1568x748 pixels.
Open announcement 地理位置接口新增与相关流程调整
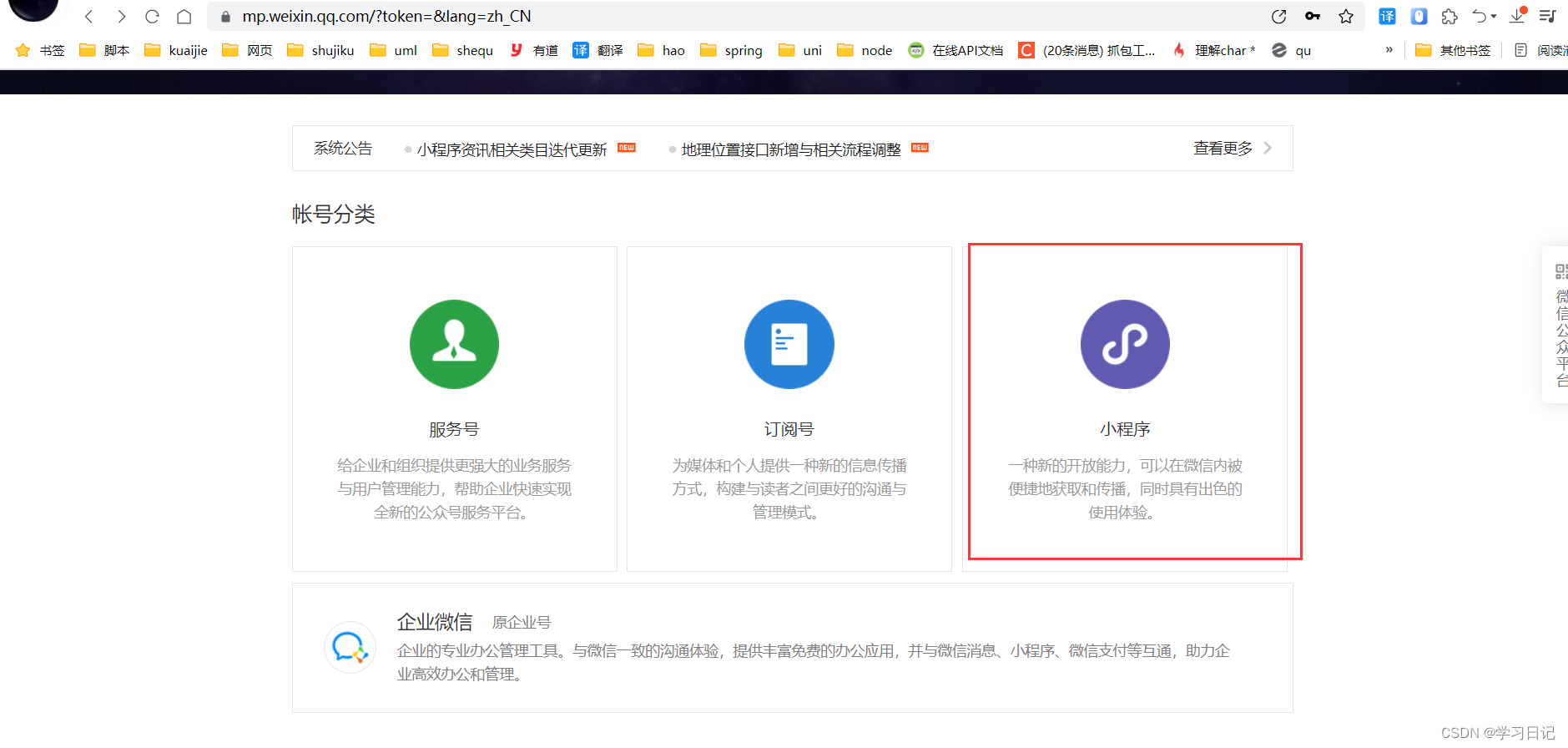click(791, 149)
